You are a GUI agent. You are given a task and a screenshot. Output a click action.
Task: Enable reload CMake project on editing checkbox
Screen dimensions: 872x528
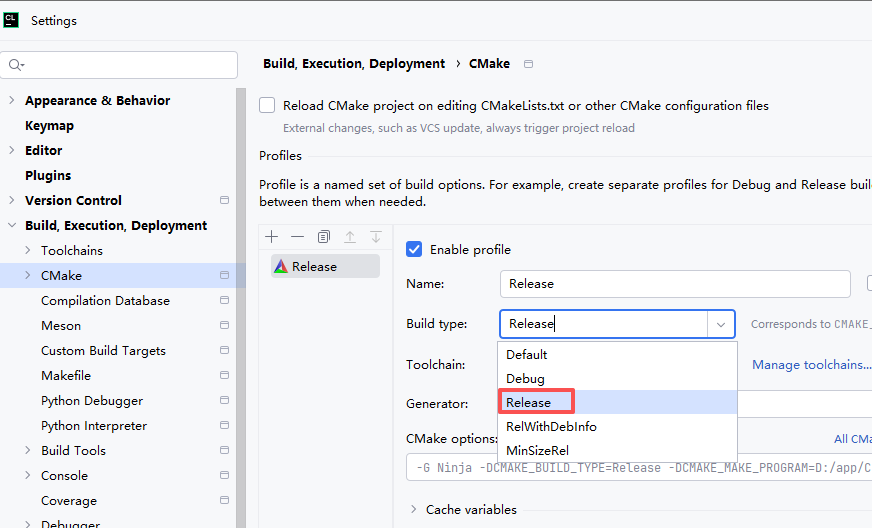[267, 106]
